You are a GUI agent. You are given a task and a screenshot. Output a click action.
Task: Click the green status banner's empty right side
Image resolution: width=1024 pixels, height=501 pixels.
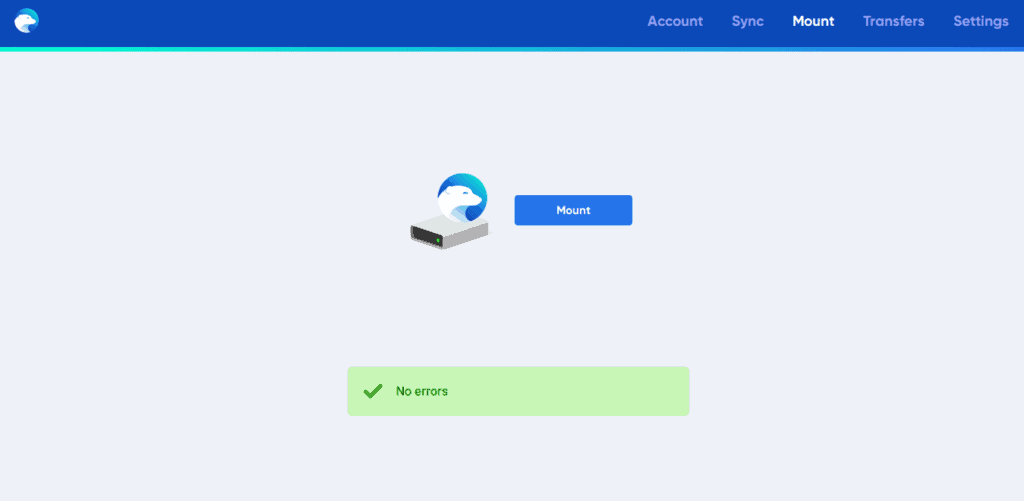pyautogui.click(x=588, y=391)
